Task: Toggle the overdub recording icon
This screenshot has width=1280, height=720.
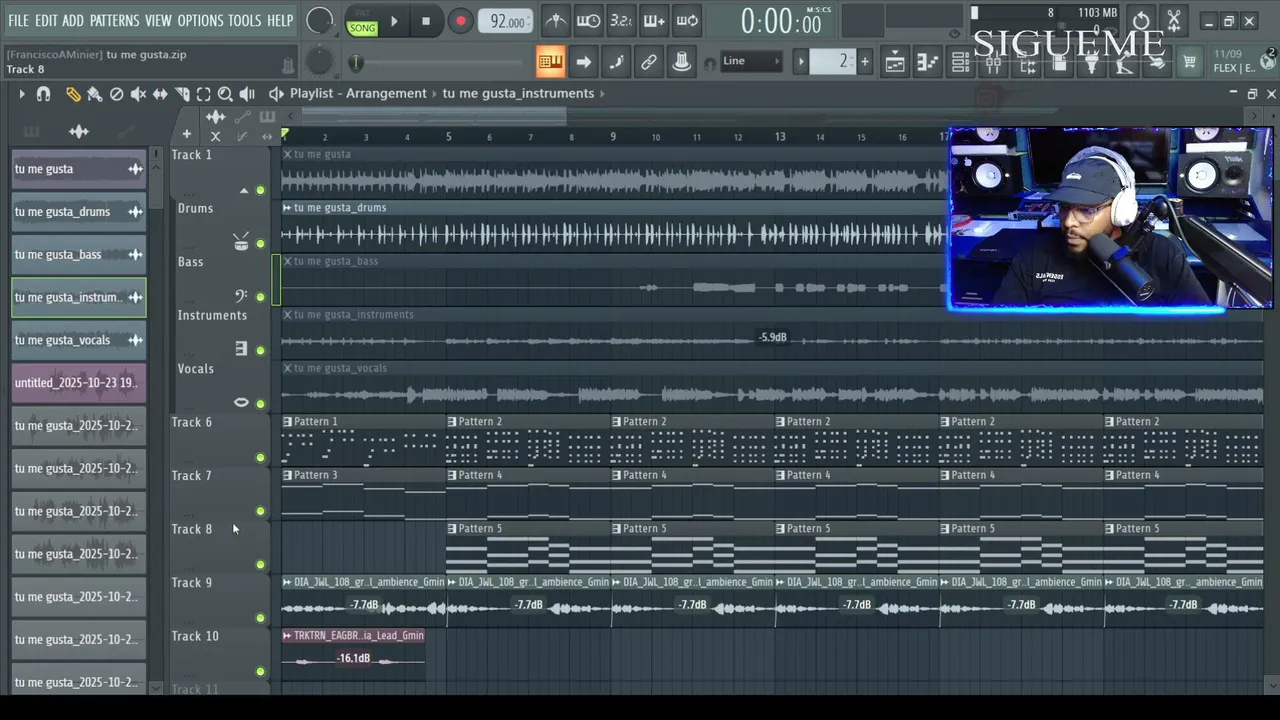Action: pyautogui.click(x=654, y=21)
